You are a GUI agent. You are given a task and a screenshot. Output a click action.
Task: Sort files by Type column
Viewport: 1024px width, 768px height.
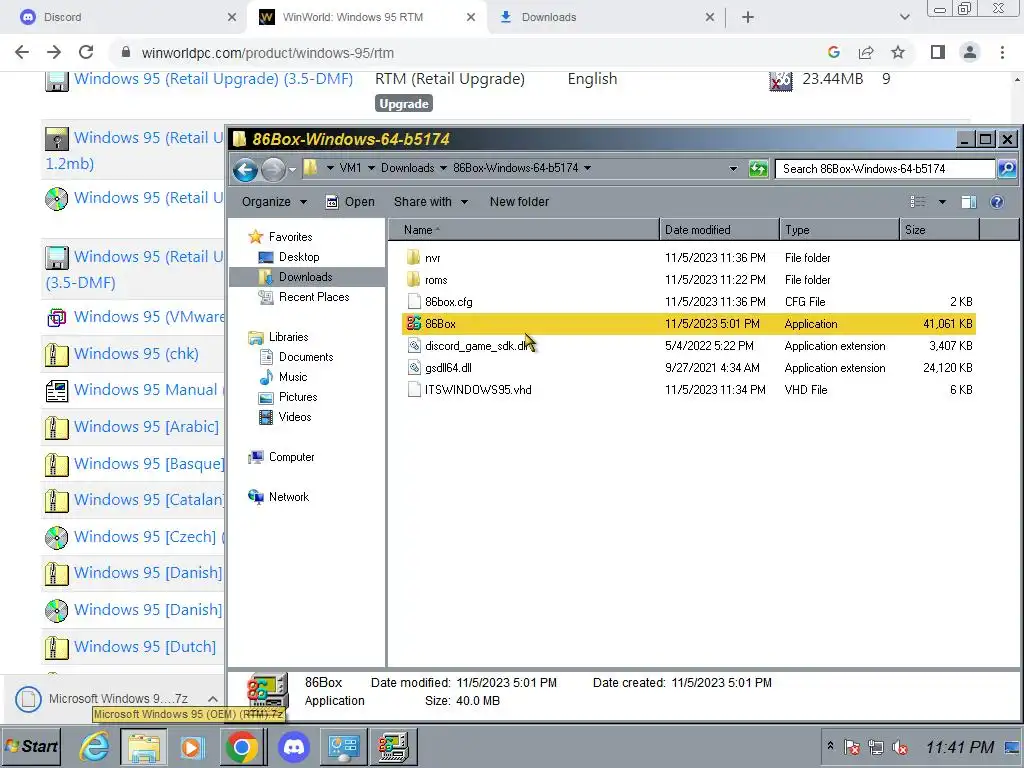pos(840,230)
